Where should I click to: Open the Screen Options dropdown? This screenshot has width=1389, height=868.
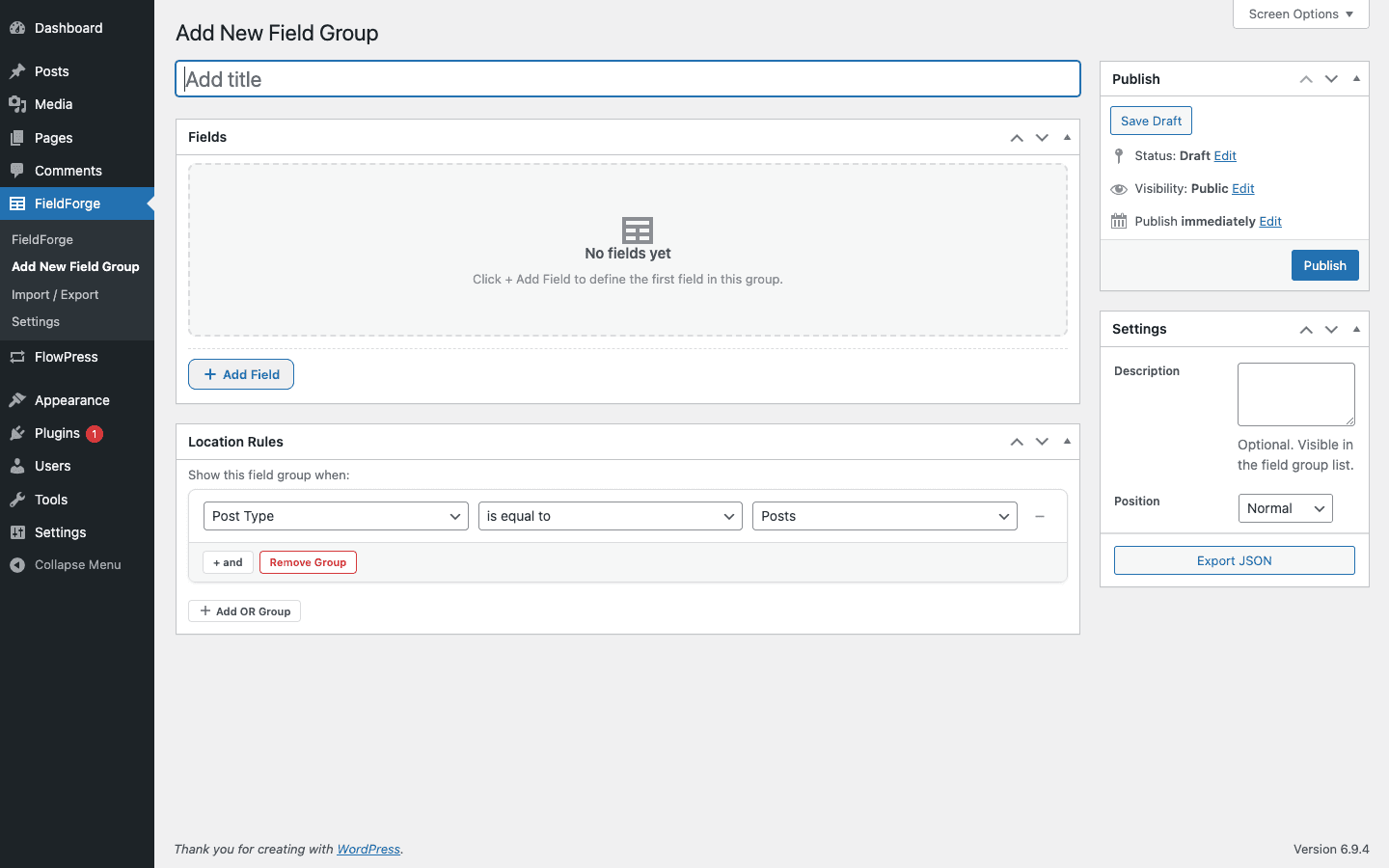(x=1300, y=14)
